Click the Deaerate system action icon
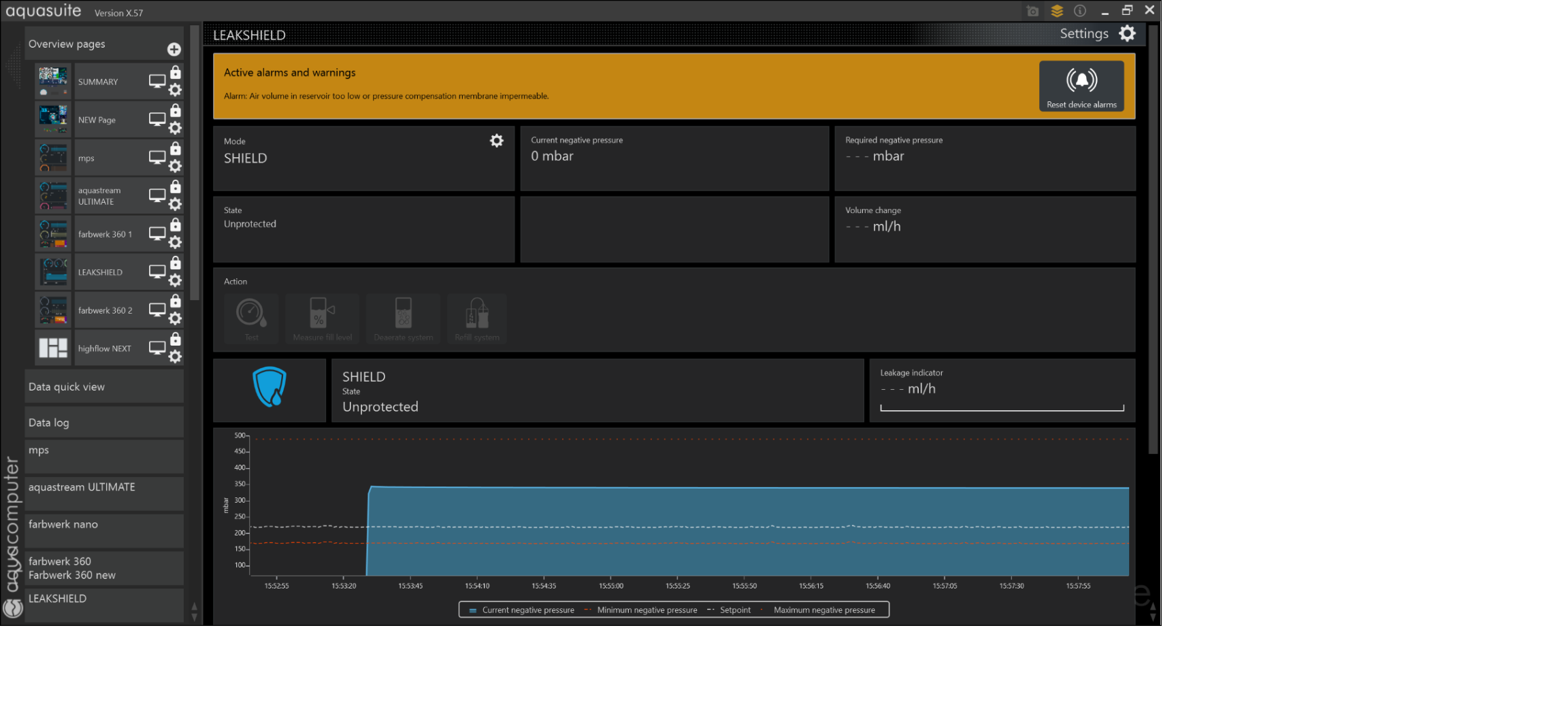This screenshot has width=1568, height=728. 403,313
